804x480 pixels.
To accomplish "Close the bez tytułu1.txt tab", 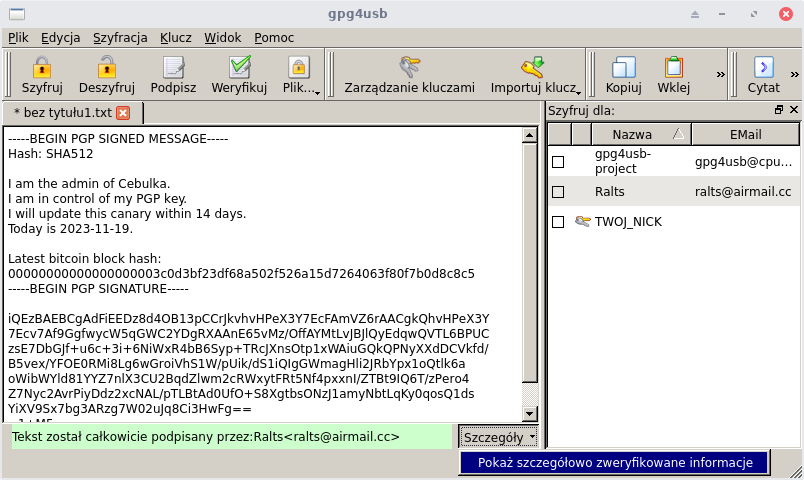I will 123,113.
